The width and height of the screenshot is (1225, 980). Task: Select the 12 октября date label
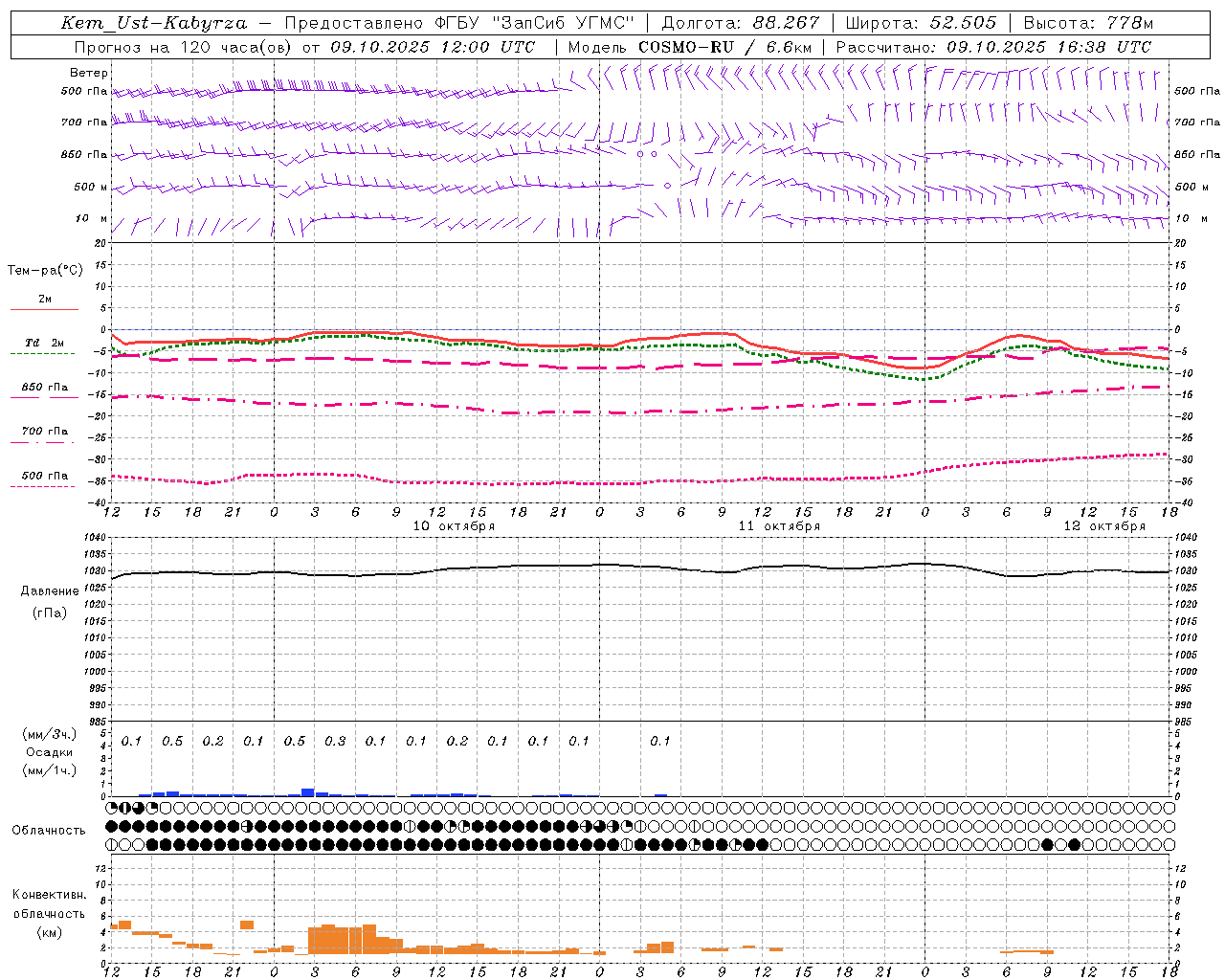pos(1104,526)
